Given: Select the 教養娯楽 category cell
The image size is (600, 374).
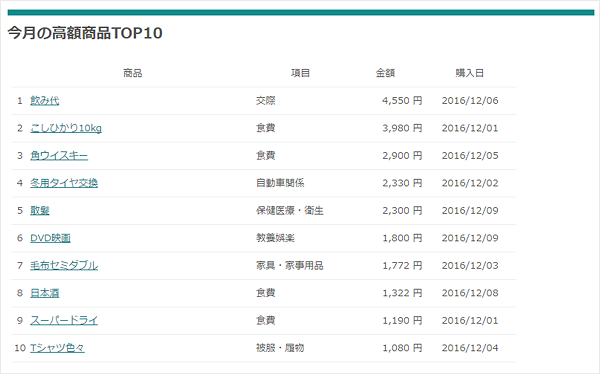Looking at the screenshot, I should [275, 238].
